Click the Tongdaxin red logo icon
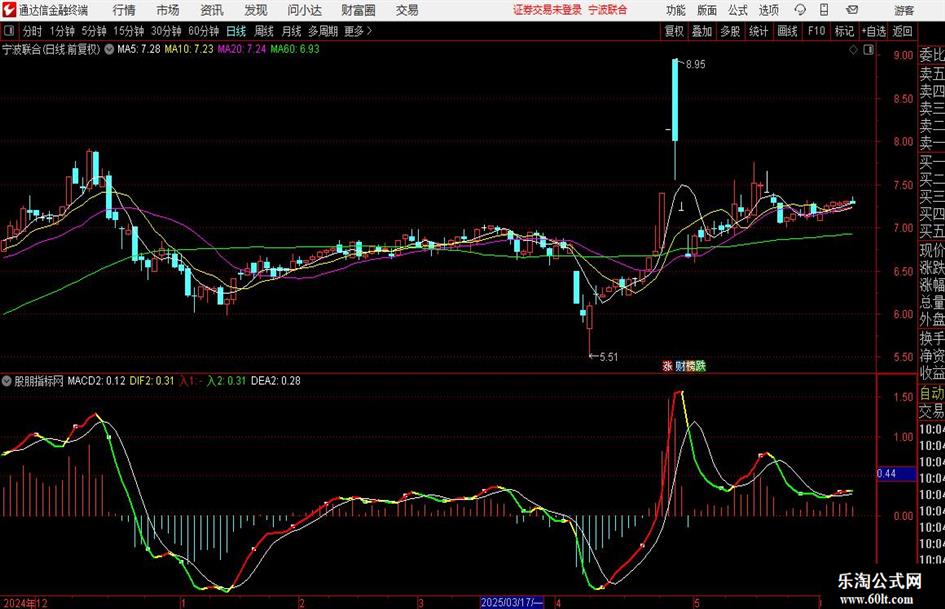This screenshot has height=609, width=945. (9, 10)
